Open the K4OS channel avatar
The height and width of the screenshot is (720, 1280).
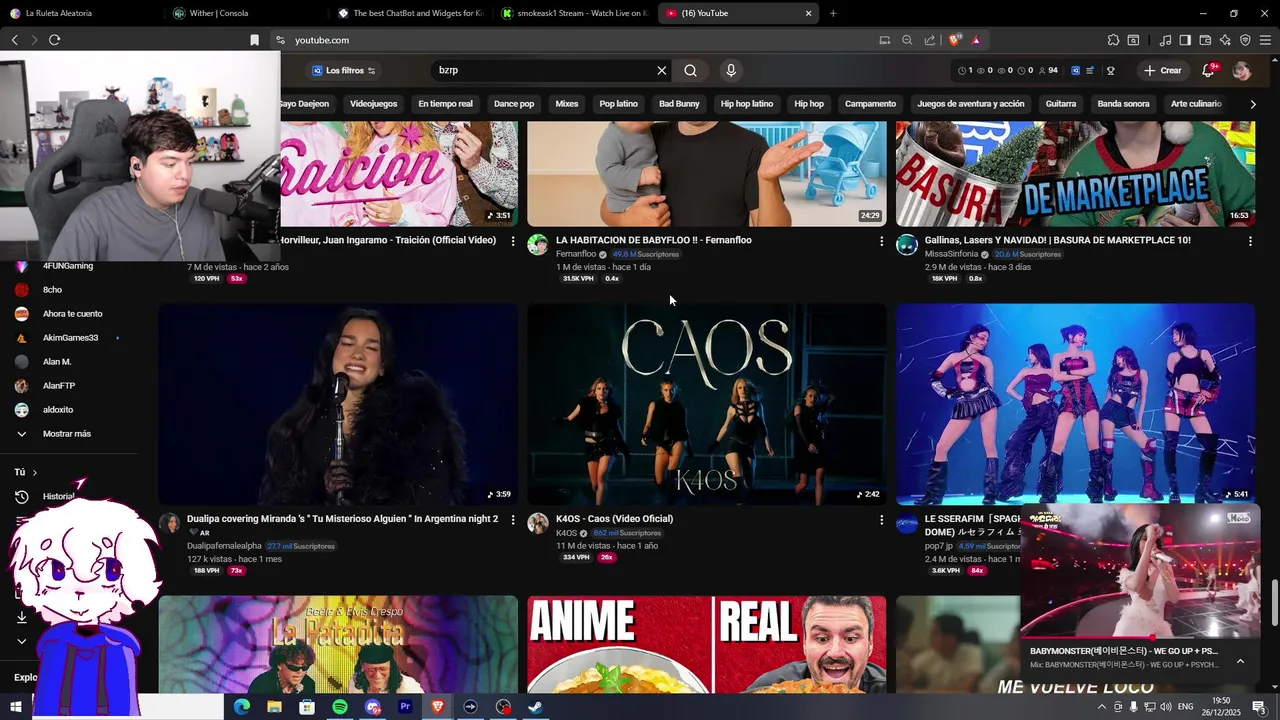click(538, 524)
